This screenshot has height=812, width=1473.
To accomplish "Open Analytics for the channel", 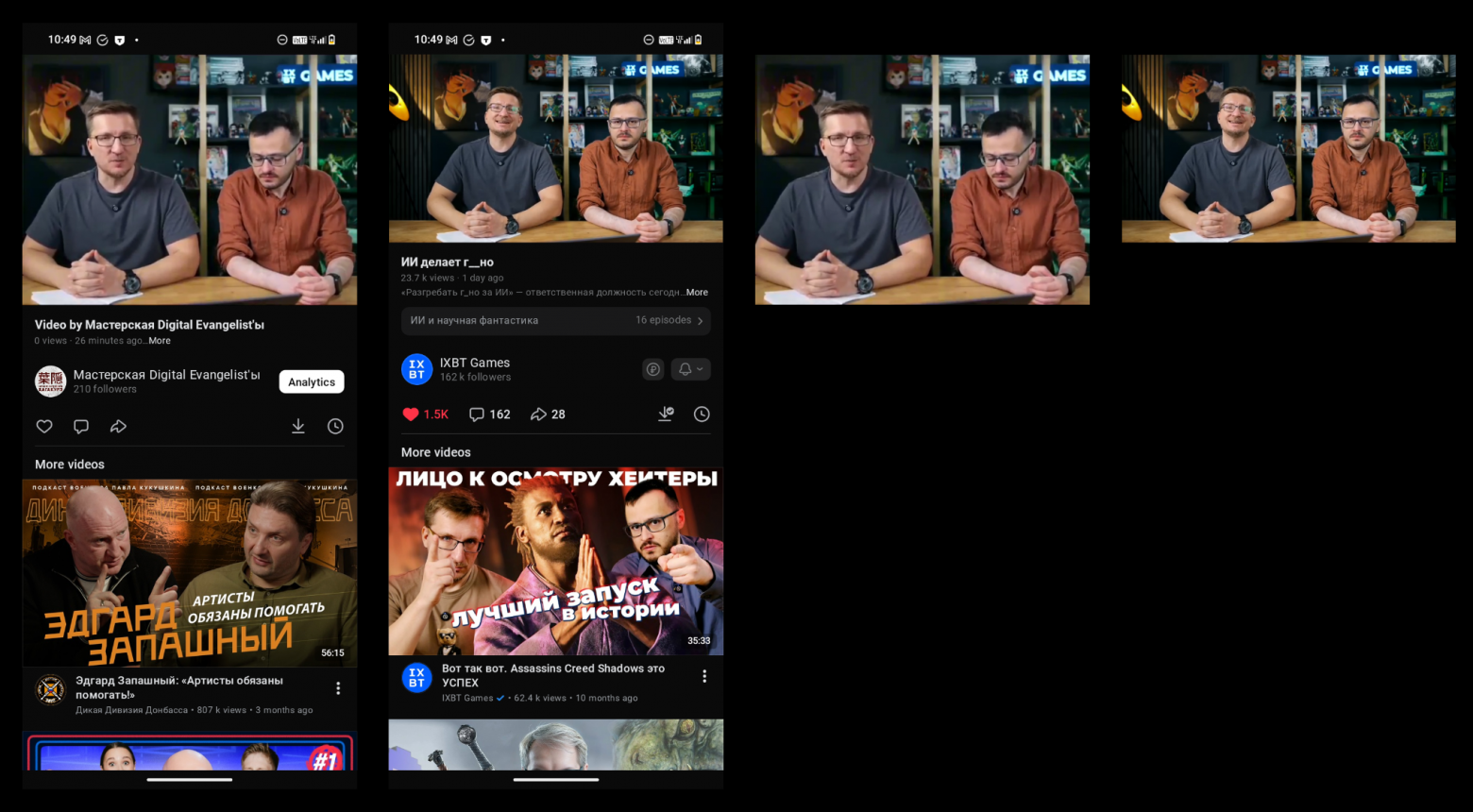I will pos(312,382).
